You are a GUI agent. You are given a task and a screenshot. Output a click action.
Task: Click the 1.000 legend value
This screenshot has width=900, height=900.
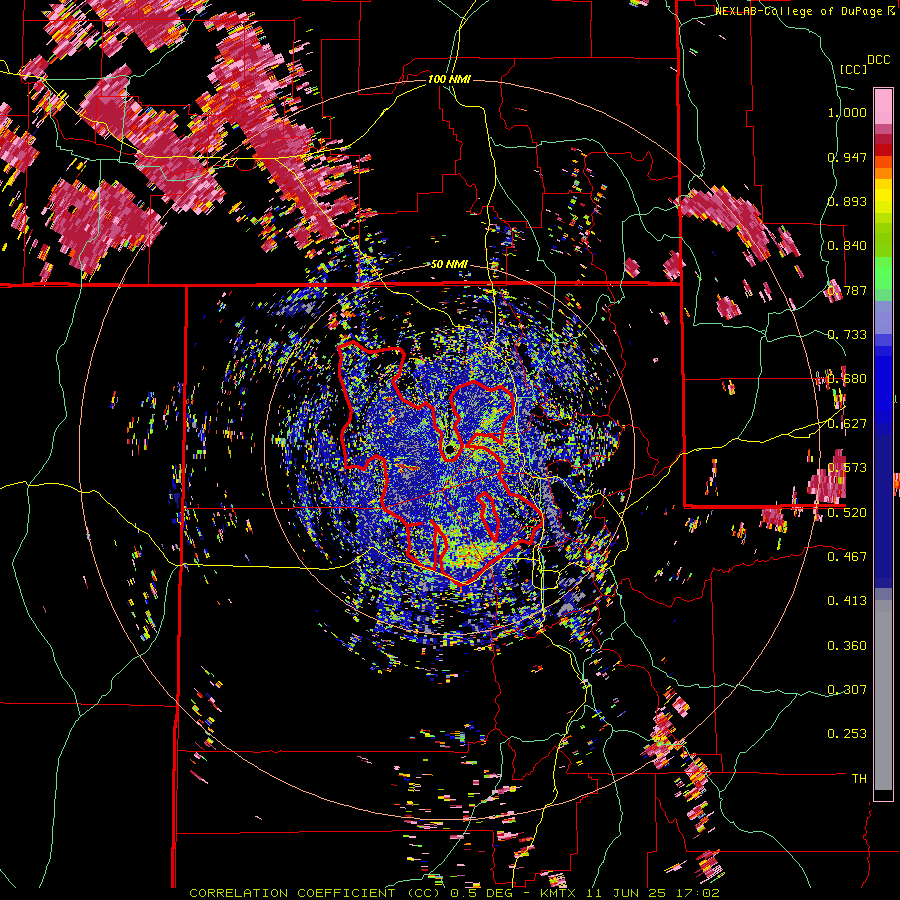point(847,112)
